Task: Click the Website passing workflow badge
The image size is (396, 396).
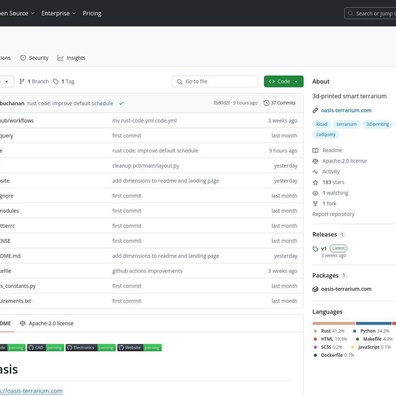Action: [139, 348]
